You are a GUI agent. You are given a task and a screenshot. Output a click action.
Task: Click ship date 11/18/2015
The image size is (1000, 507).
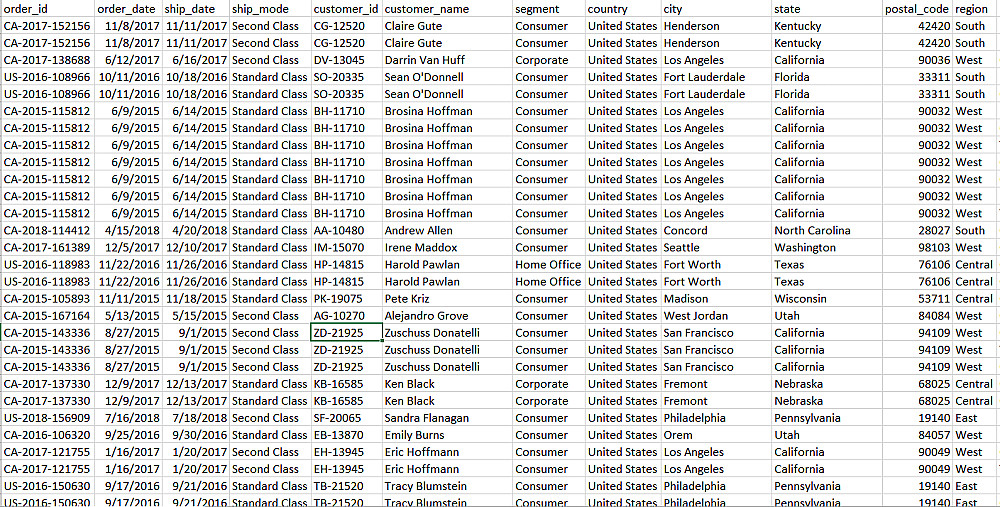(195, 298)
